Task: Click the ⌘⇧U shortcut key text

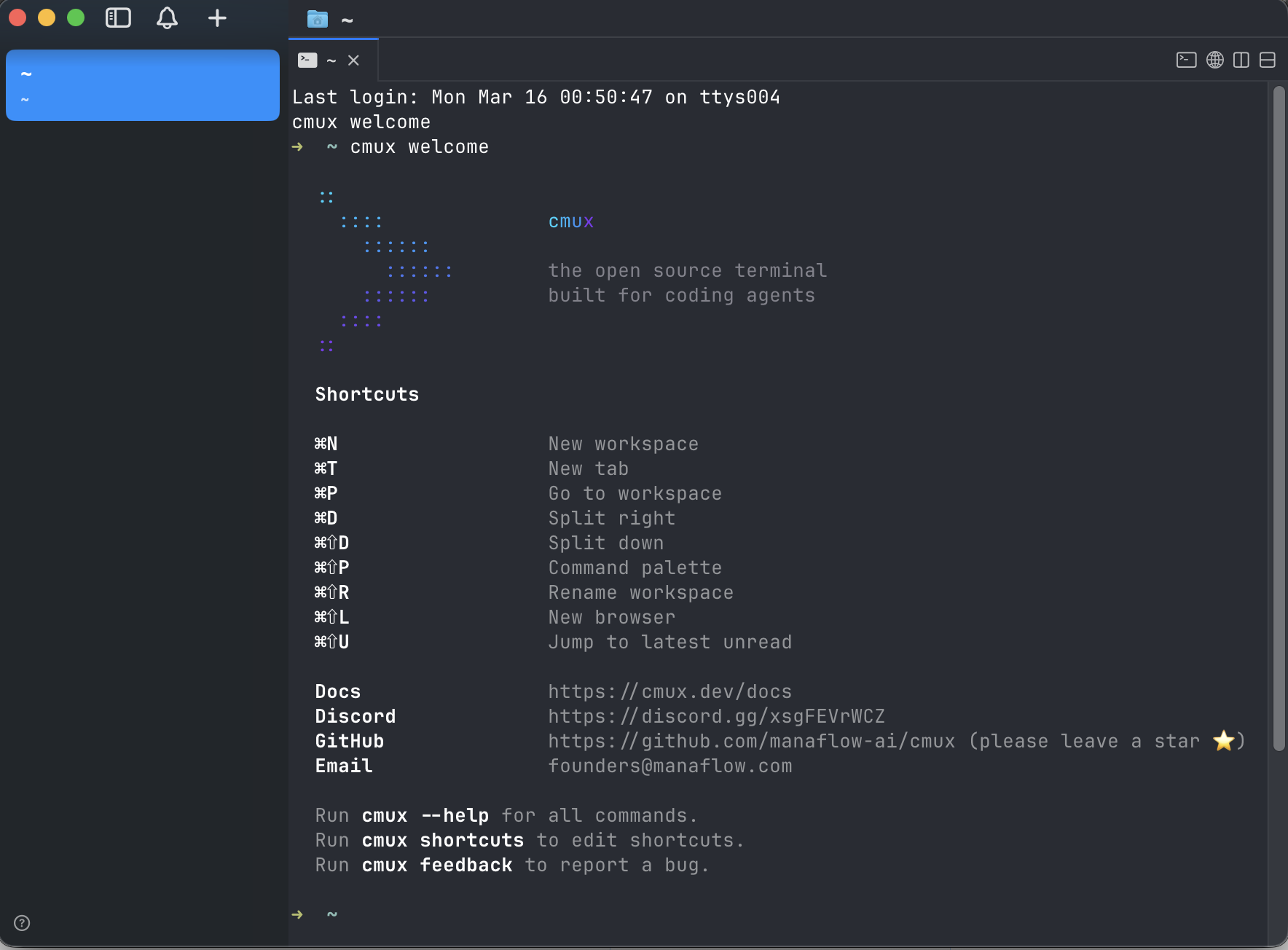Action: click(x=332, y=642)
